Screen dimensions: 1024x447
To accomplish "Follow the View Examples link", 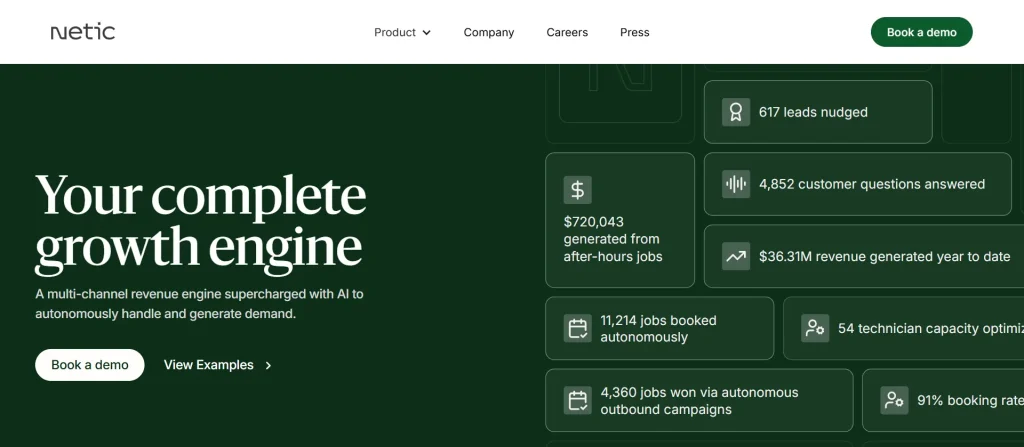I will click(x=209, y=365).
